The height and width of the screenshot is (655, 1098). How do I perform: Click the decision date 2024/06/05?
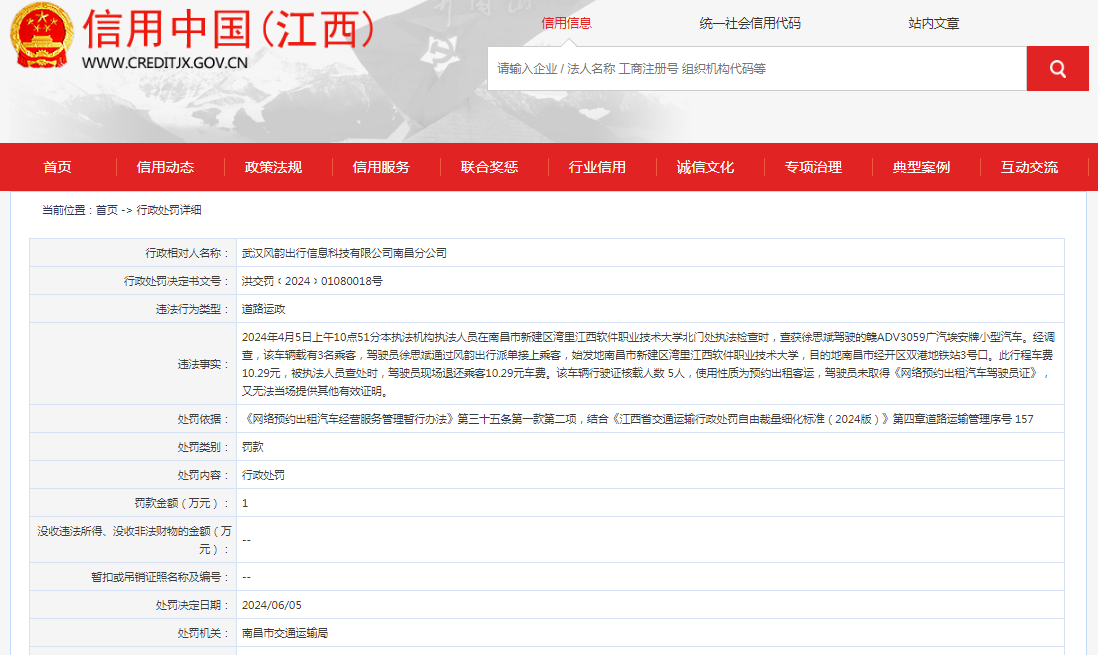pyautogui.click(x=272, y=605)
